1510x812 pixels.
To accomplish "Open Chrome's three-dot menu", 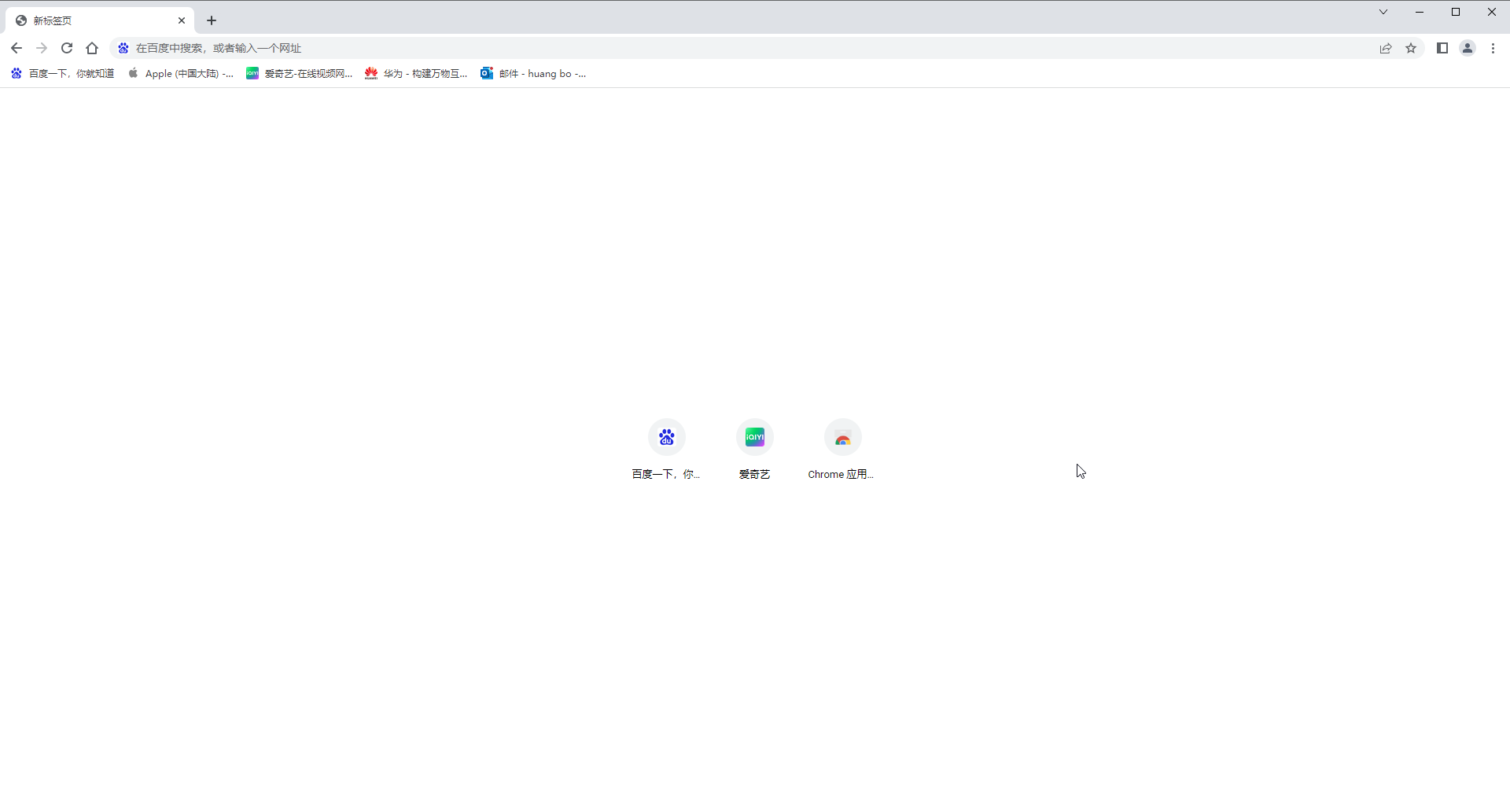I will pos(1493,48).
